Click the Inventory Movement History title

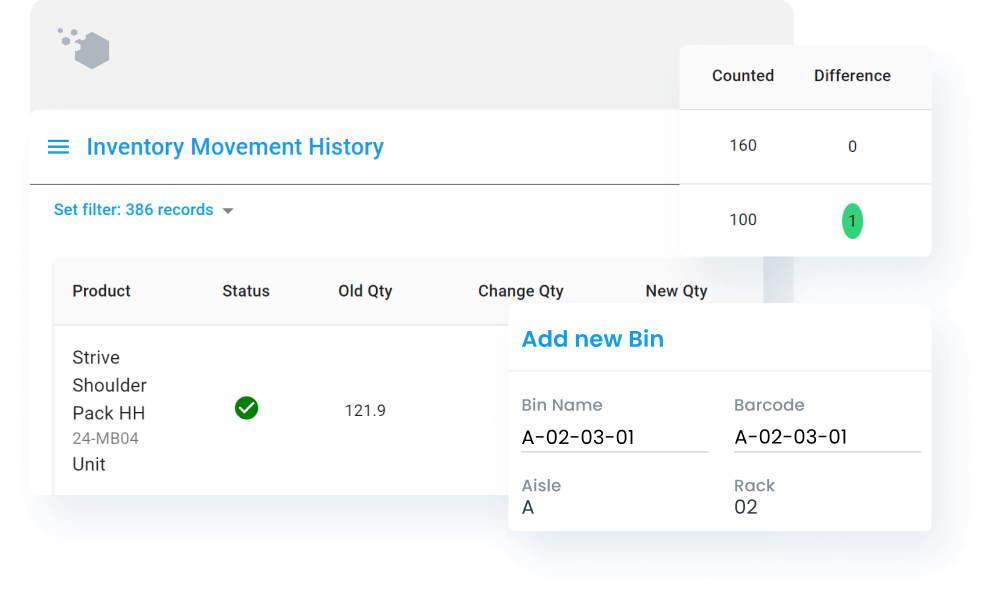235,147
